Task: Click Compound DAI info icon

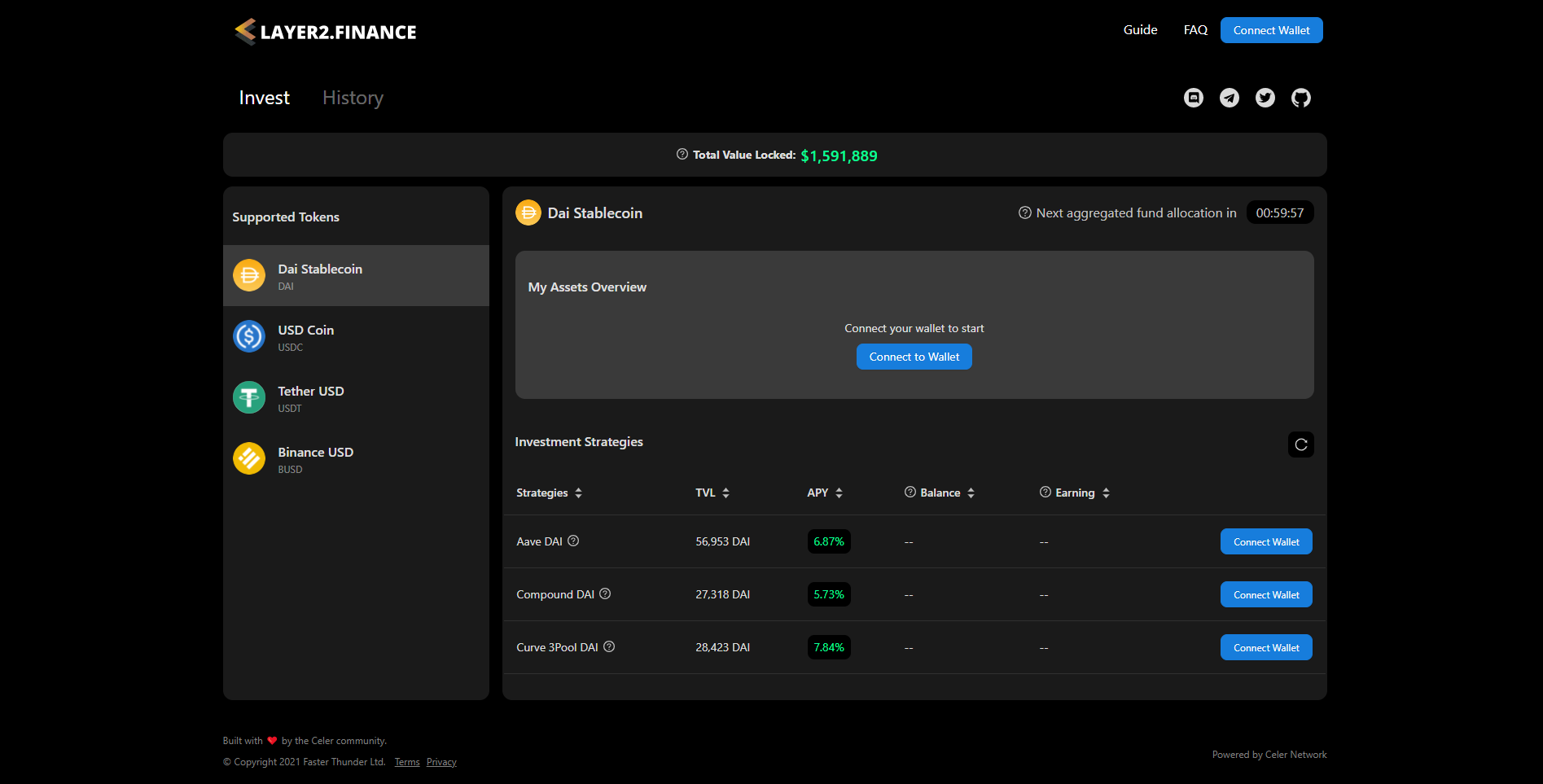Action: pyautogui.click(x=605, y=593)
